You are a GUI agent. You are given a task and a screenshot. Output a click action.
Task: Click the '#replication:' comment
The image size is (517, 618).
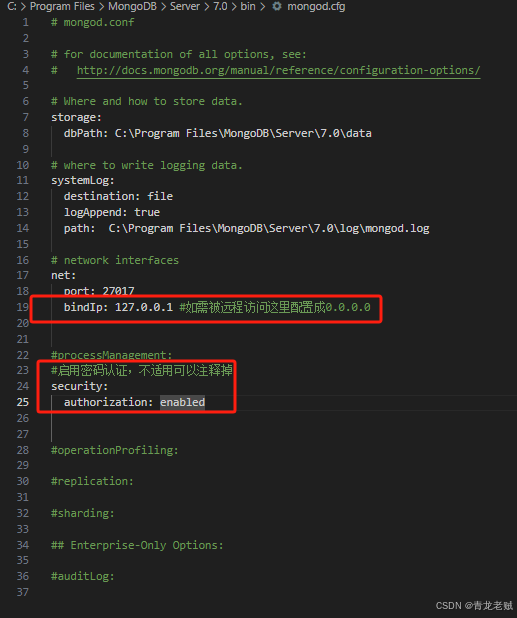click(x=92, y=481)
